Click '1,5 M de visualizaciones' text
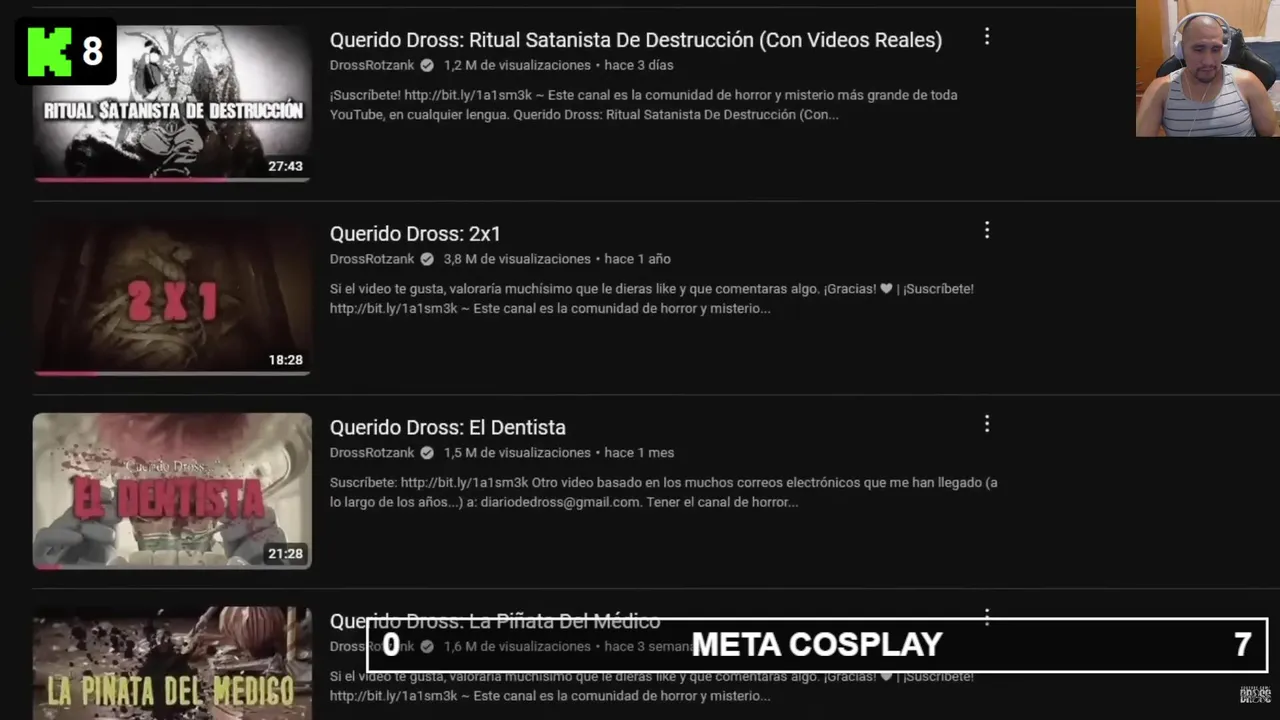 [x=517, y=453]
